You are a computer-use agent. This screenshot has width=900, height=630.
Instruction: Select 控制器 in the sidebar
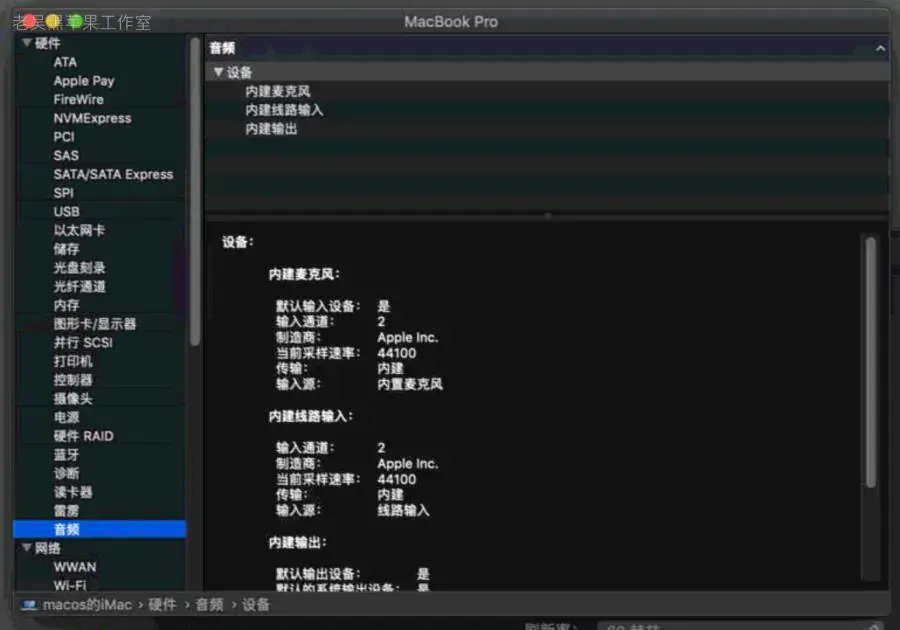tap(73, 380)
